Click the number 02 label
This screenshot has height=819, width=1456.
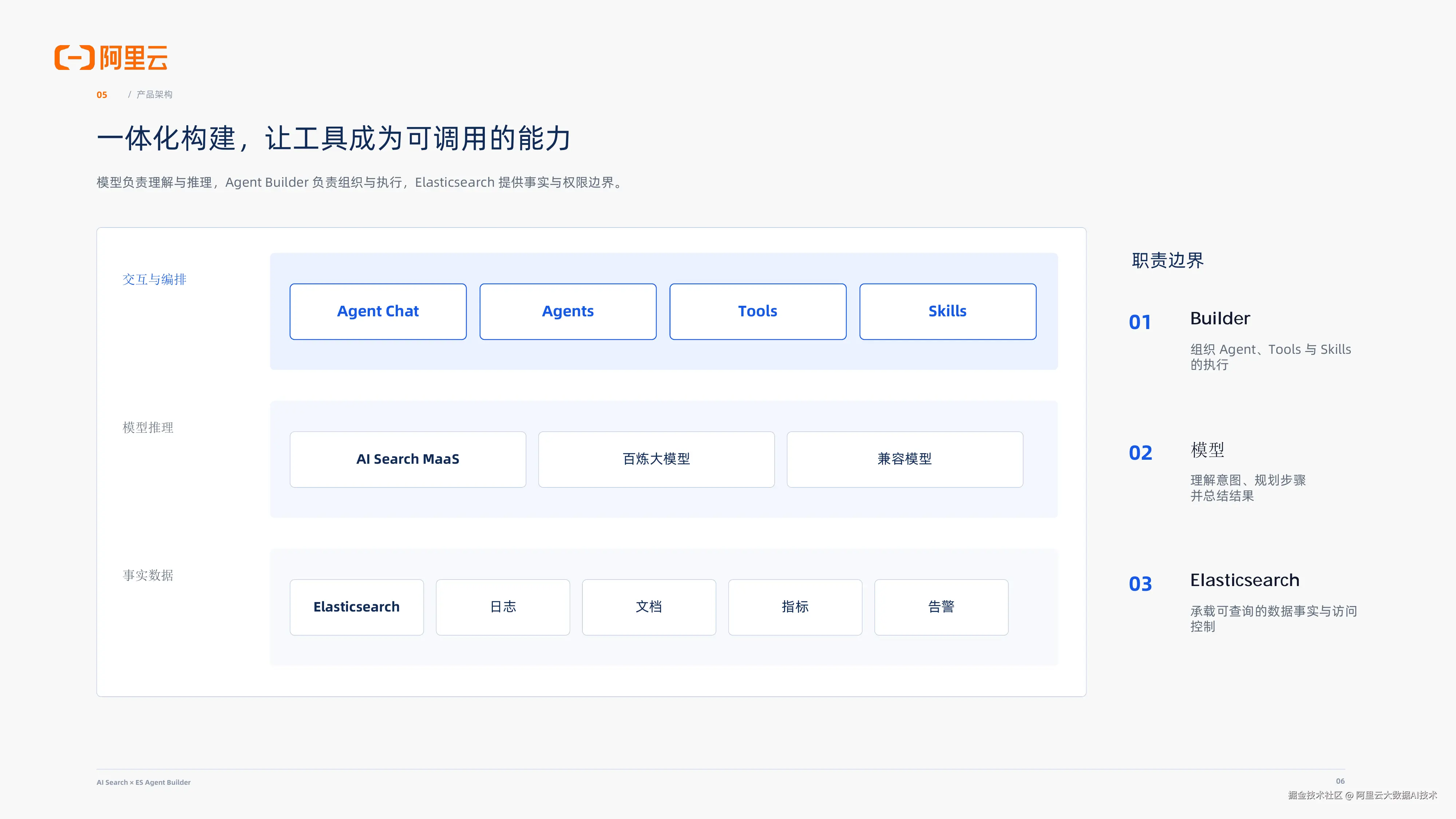[x=1140, y=453]
